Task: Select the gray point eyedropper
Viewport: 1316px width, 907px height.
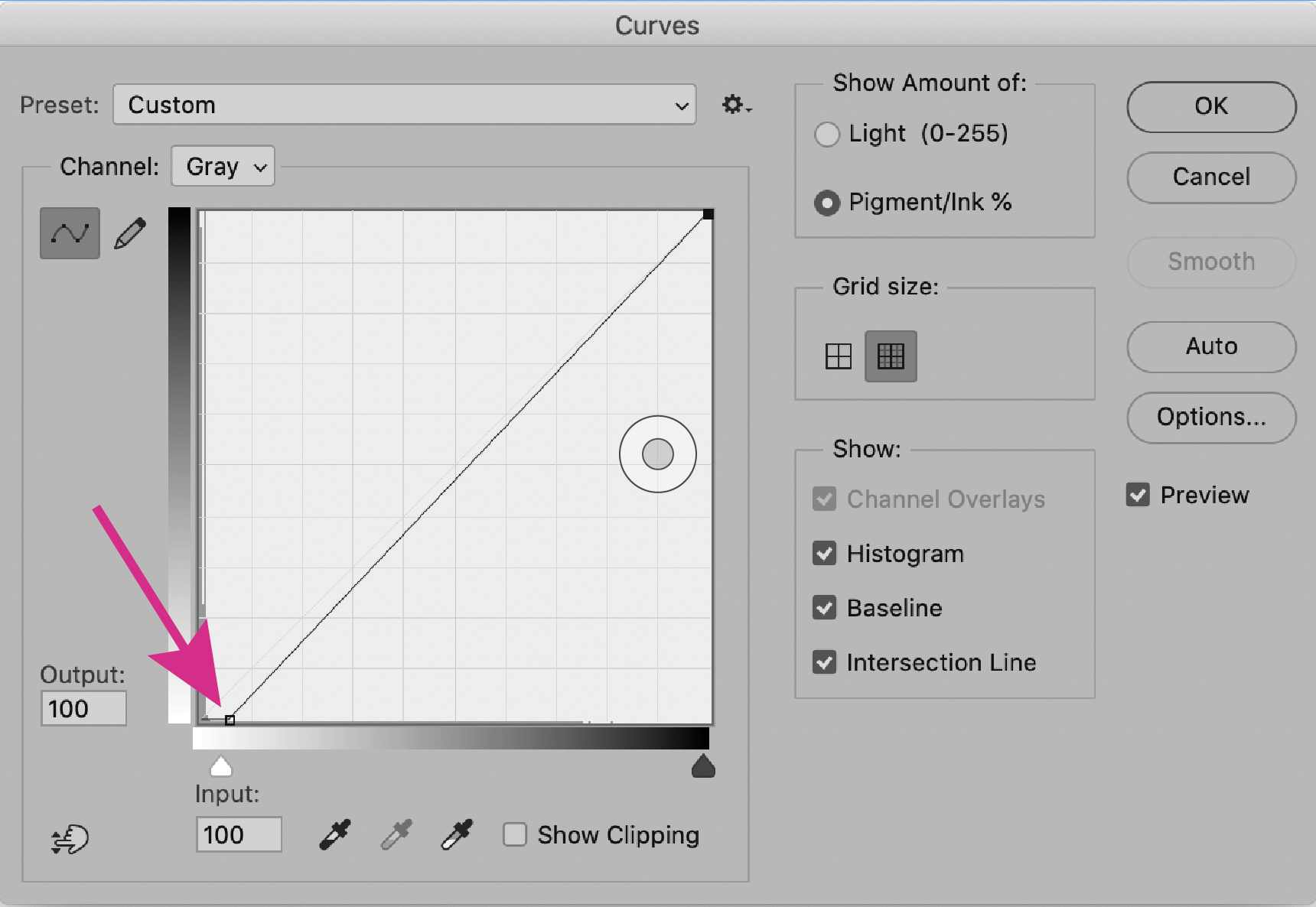Action: (396, 834)
